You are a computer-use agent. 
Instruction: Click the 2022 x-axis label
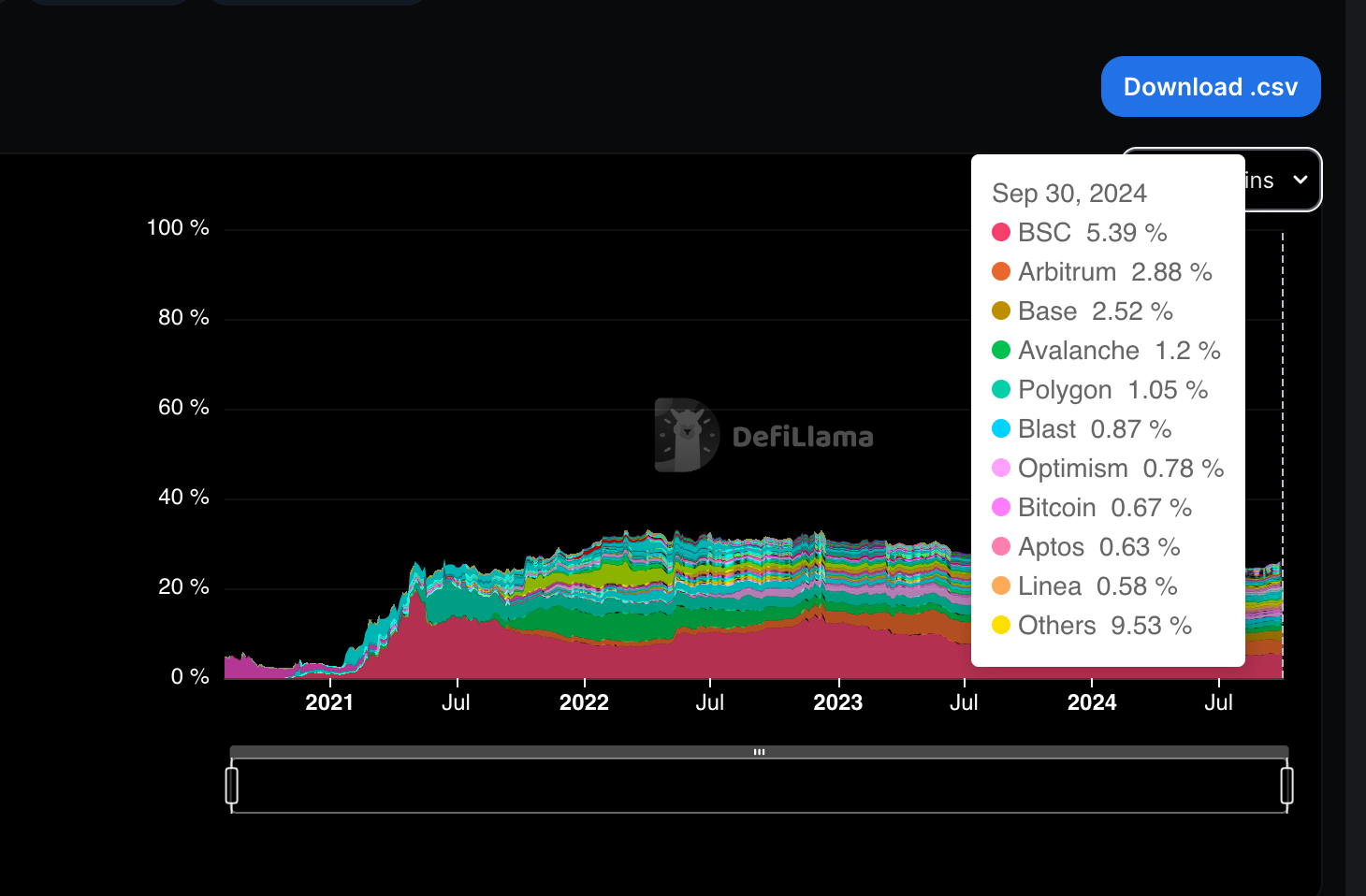(x=584, y=702)
